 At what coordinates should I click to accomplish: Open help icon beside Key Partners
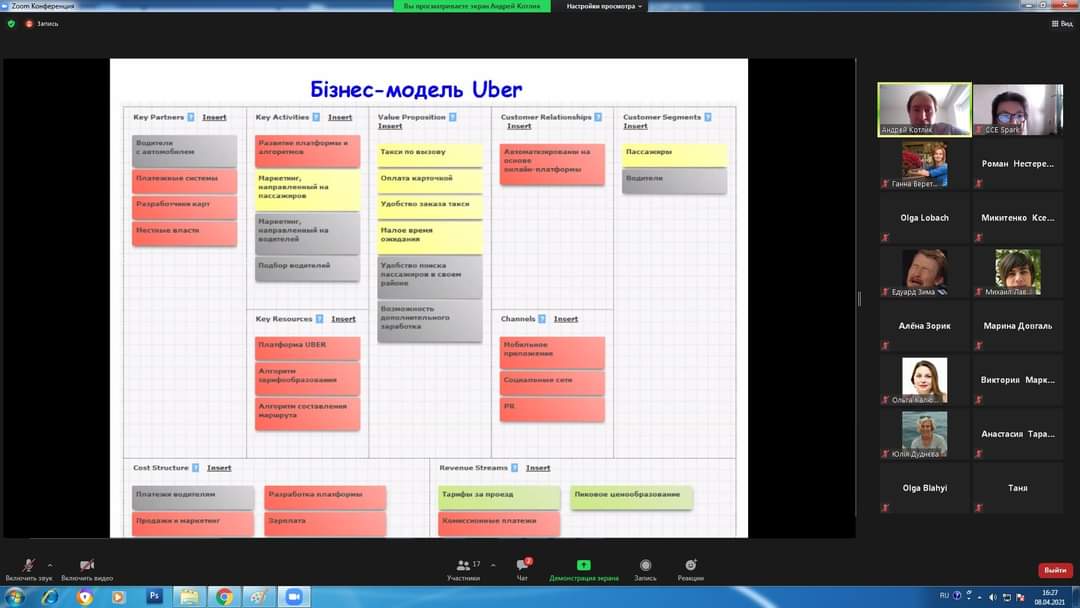click(191, 117)
